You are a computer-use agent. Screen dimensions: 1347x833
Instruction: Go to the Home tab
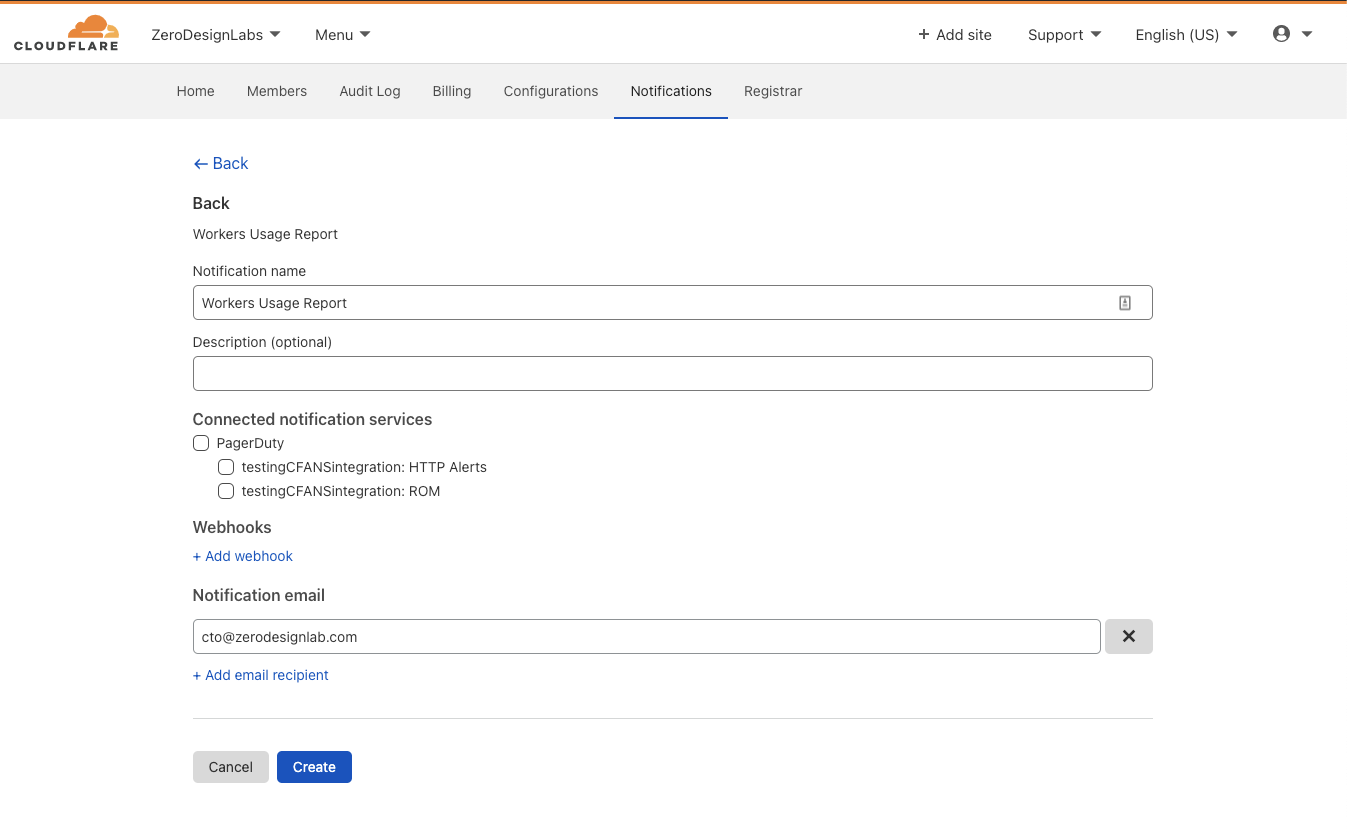(196, 91)
